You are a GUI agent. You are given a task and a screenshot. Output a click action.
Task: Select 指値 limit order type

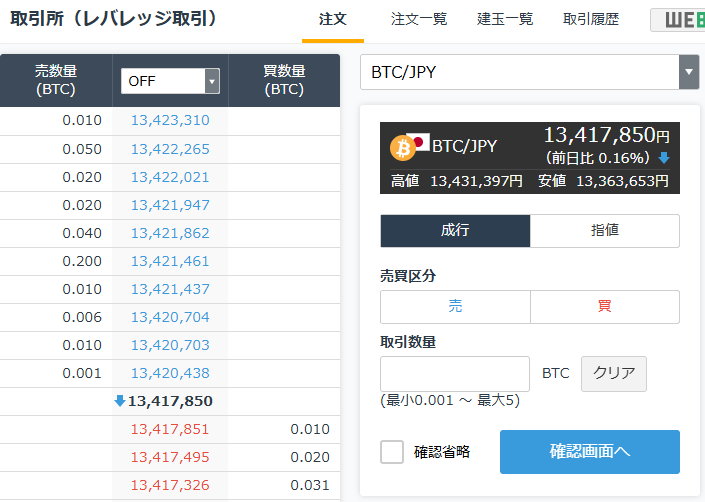click(x=605, y=231)
